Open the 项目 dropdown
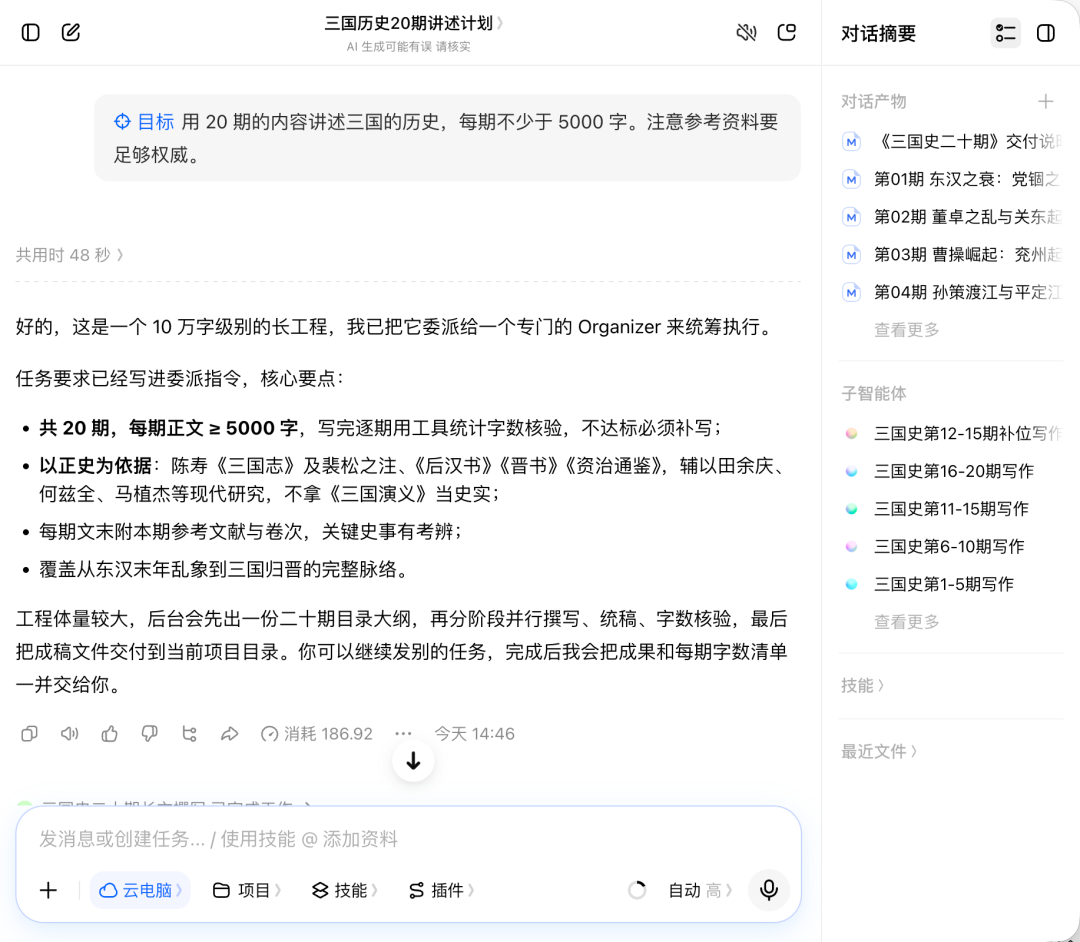1080x942 pixels. tap(247, 890)
